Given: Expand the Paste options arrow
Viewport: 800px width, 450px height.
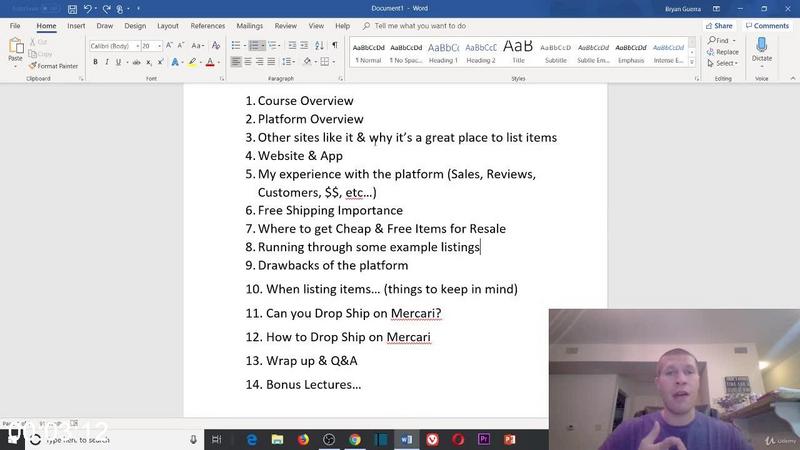Looking at the screenshot, I should click(x=15, y=66).
